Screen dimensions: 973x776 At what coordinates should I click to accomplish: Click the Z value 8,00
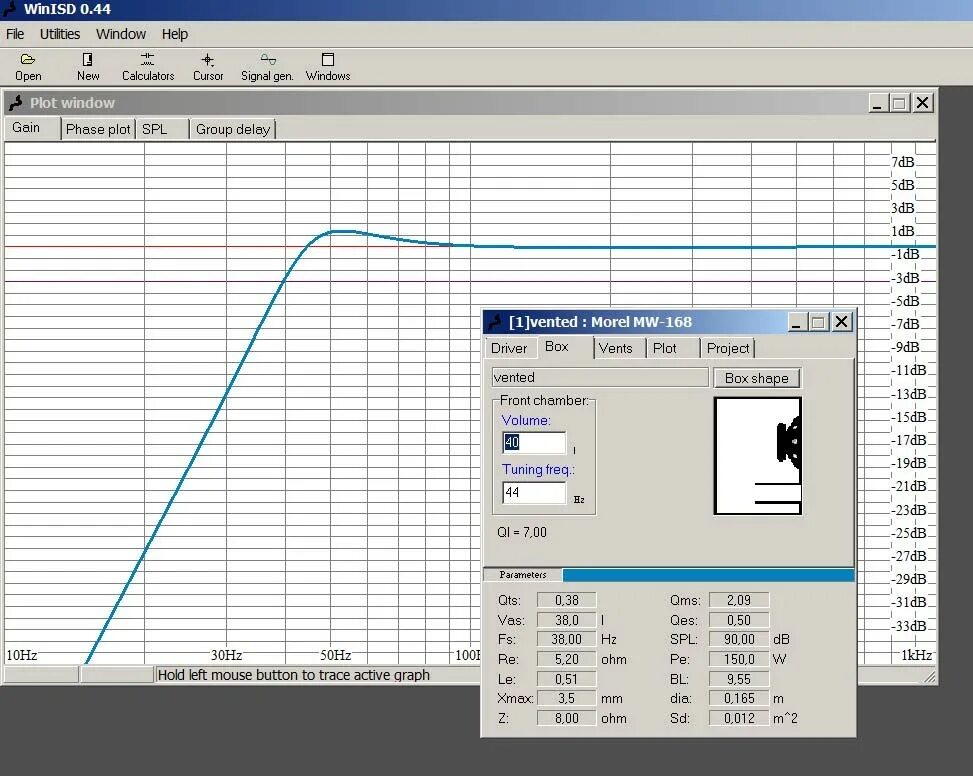567,718
